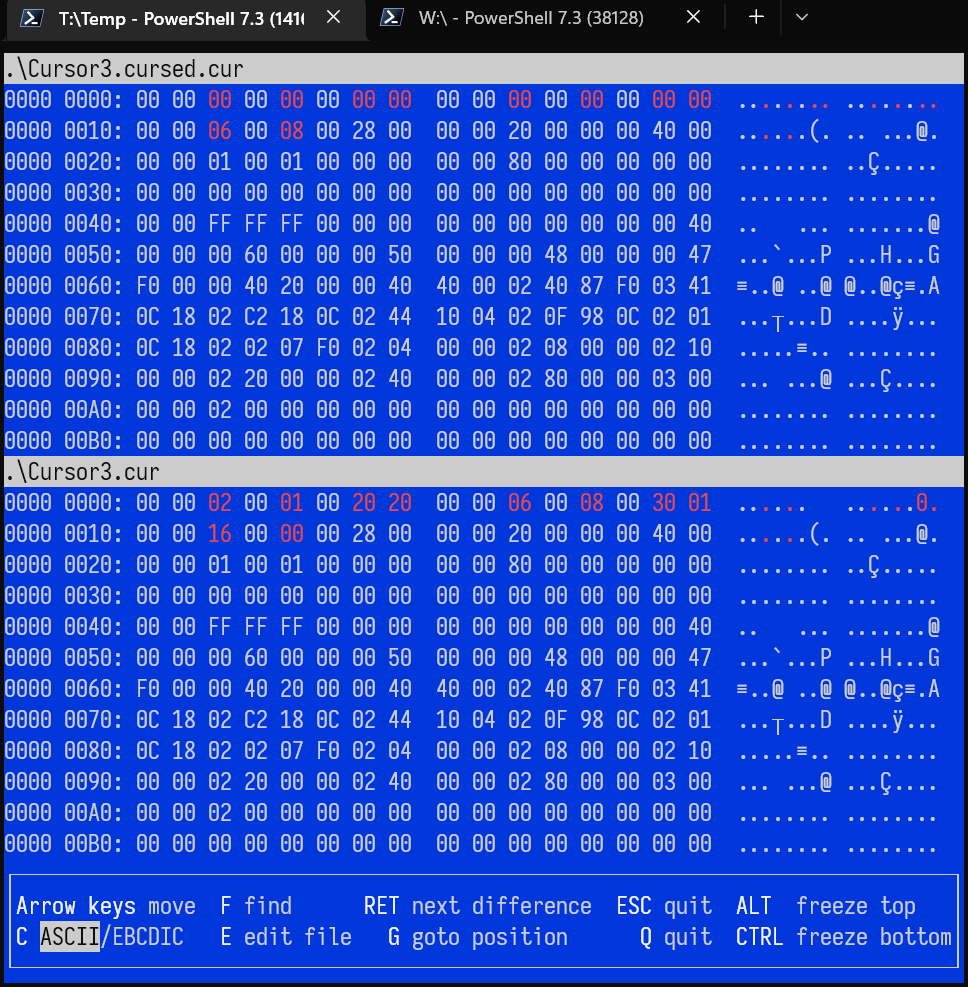This screenshot has height=987, width=968.
Task: Click the "F find" help entry
Action: pos(256,906)
